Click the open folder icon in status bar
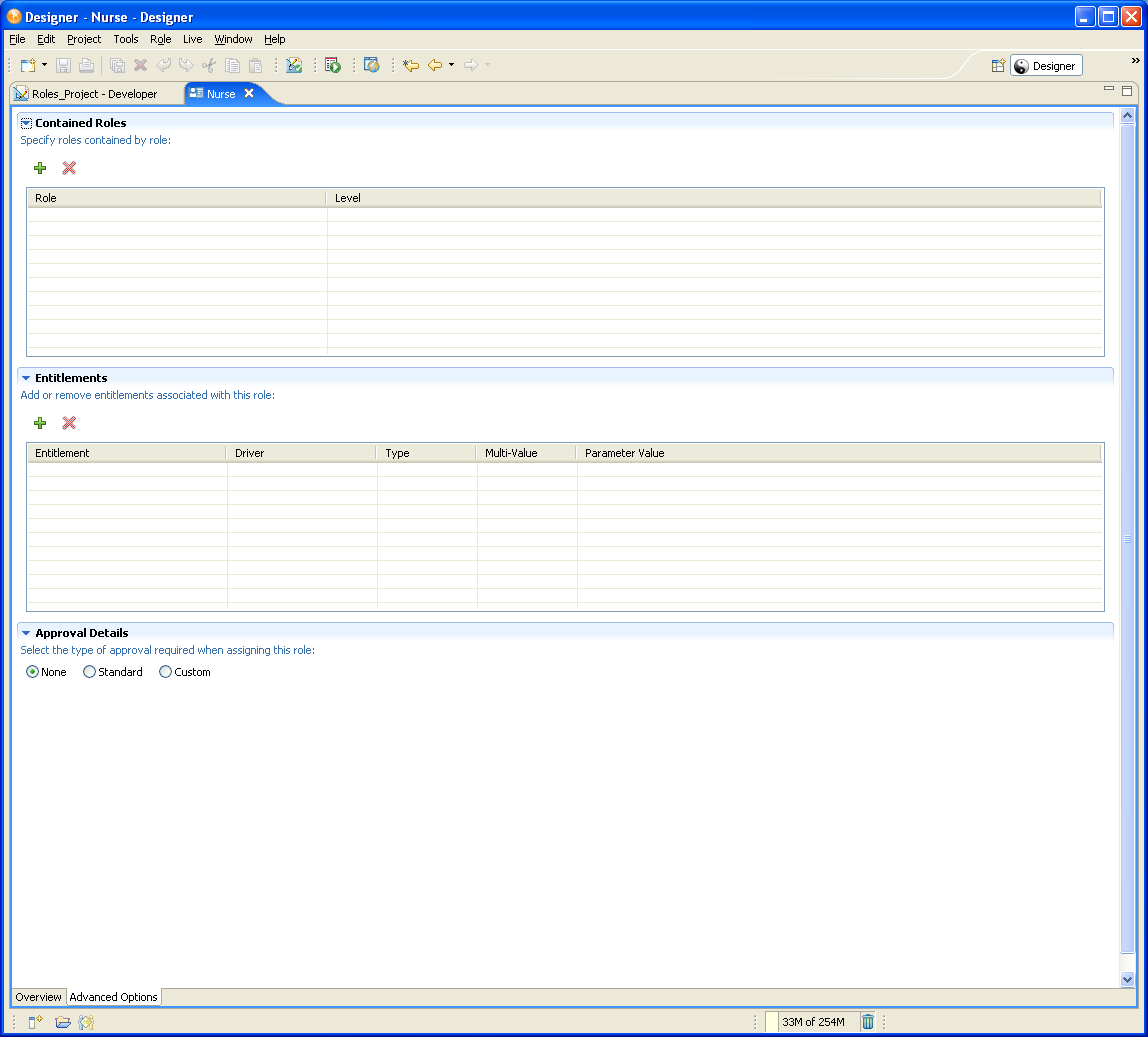Screen dimensions: 1148x1037 pyautogui.click(x=63, y=1022)
